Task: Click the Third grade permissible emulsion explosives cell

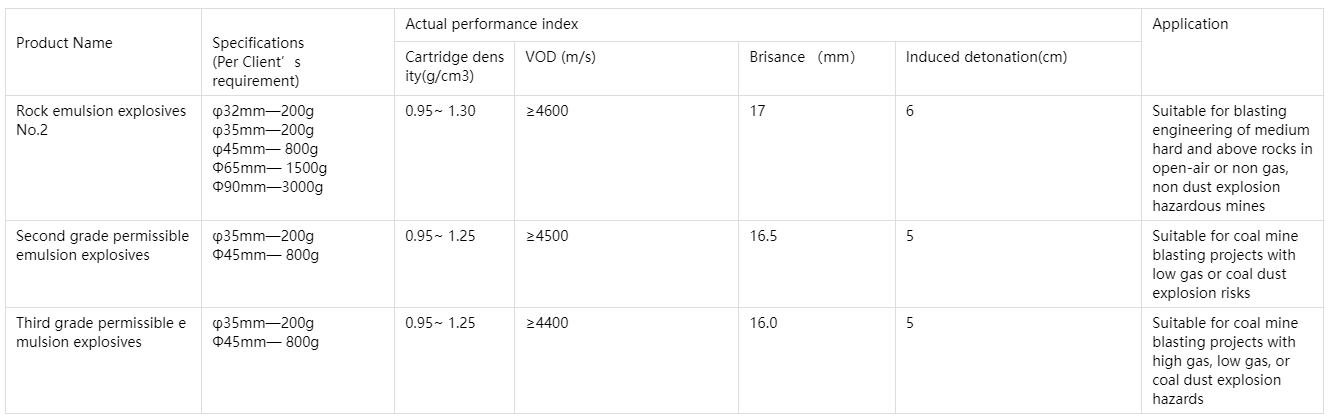Action: click(x=101, y=333)
